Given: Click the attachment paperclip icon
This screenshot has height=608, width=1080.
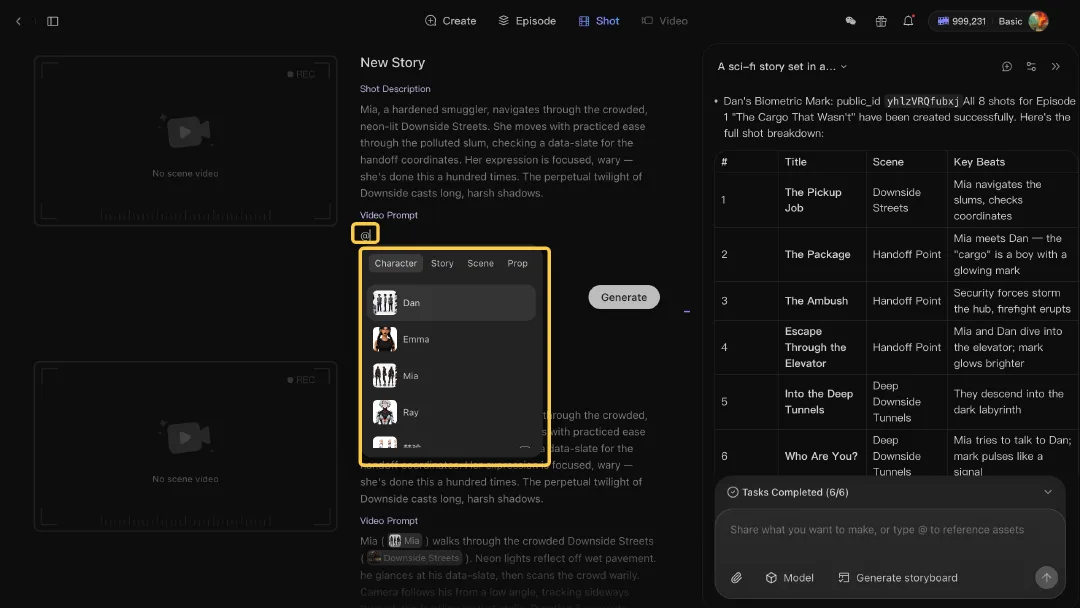Looking at the screenshot, I should (736, 578).
